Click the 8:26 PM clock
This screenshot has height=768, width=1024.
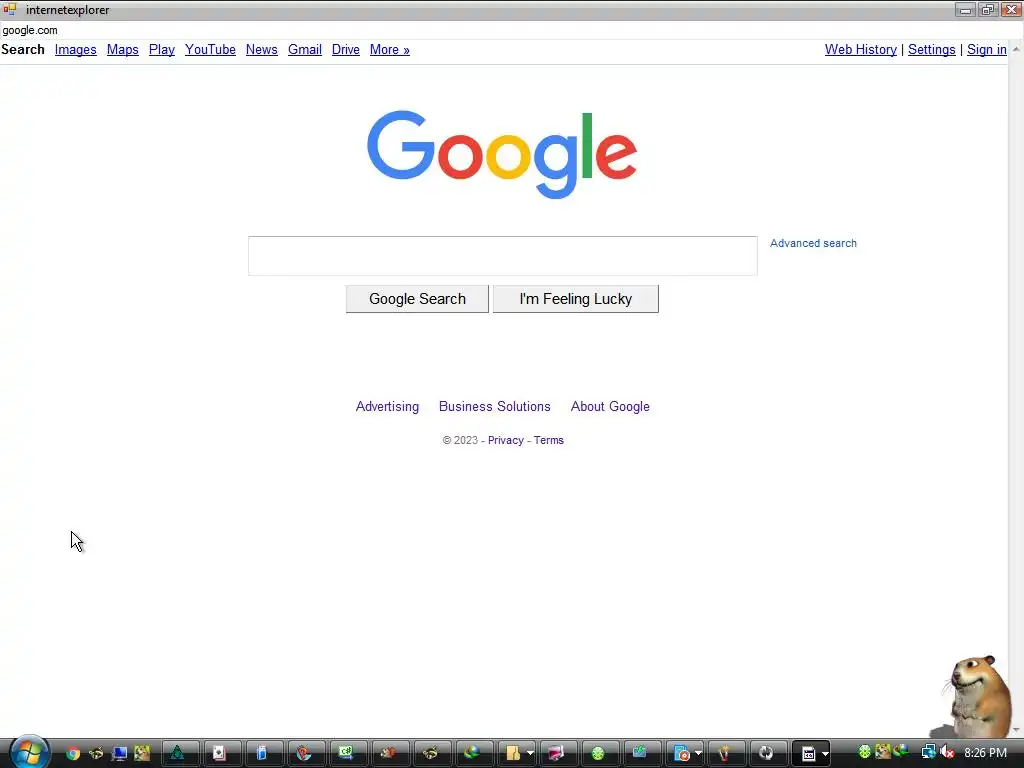[x=985, y=753]
